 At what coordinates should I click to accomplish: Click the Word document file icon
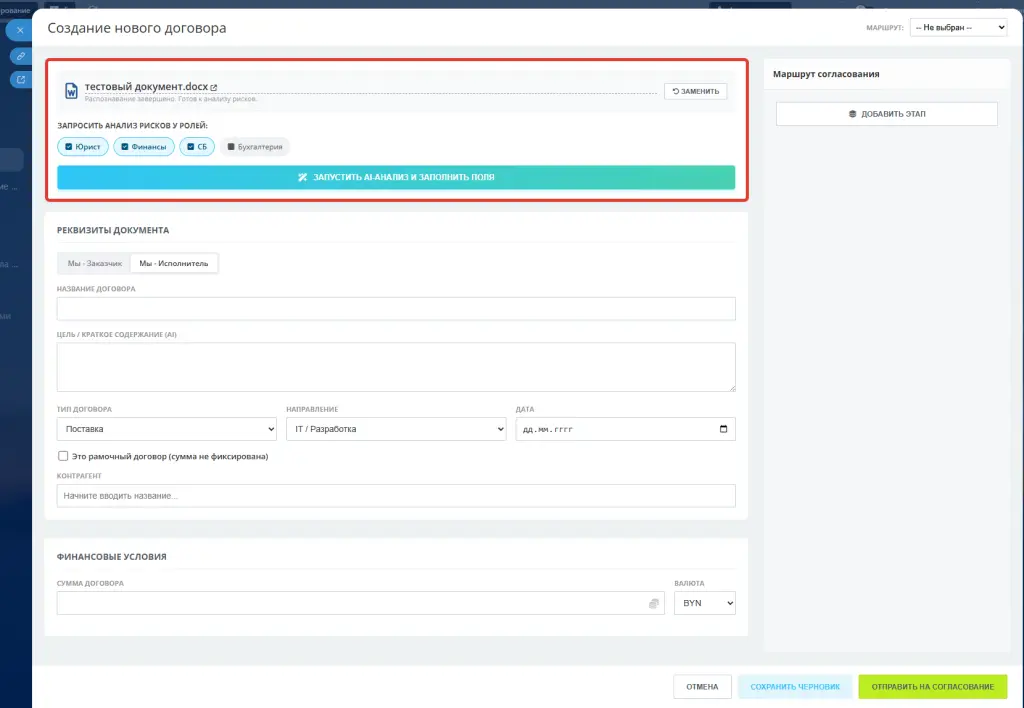(x=71, y=91)
